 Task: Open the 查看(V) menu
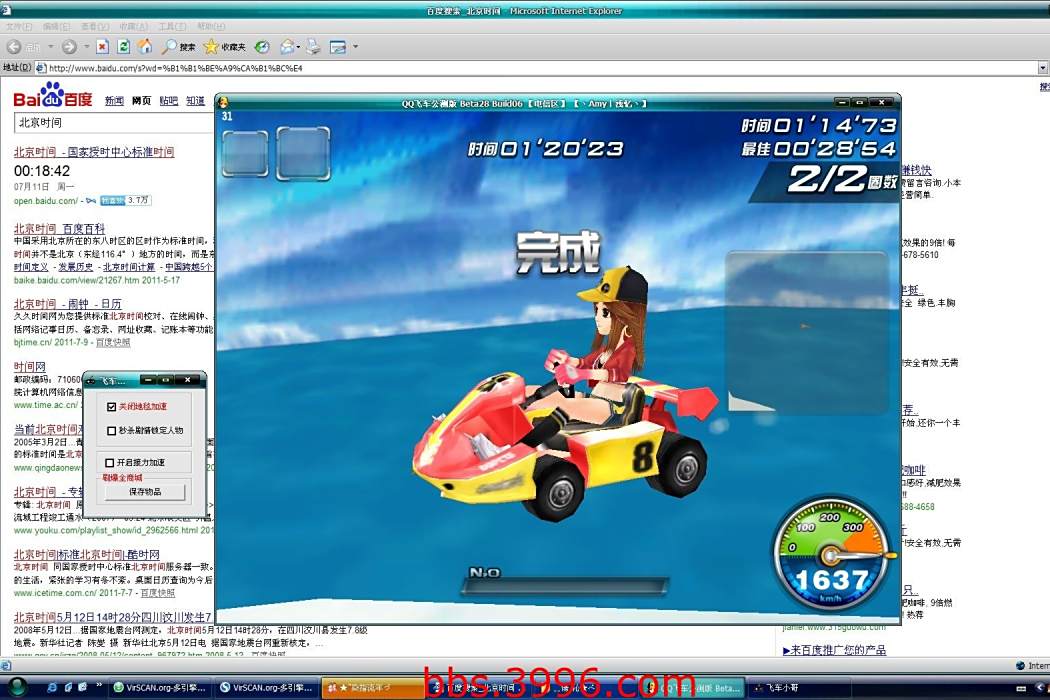pyautogui.click(x=94, y=27)
